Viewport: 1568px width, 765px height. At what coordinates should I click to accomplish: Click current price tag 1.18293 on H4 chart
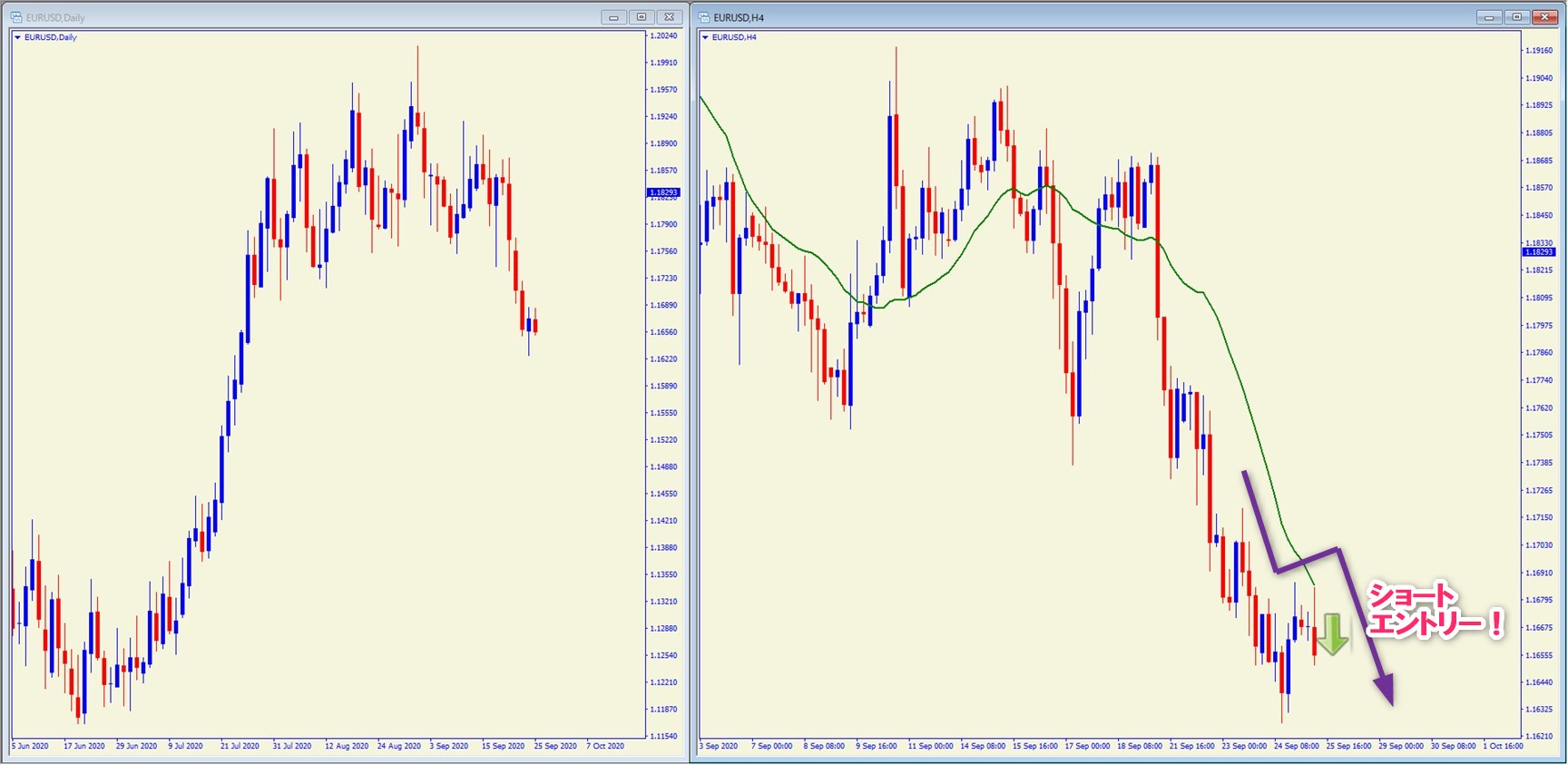tap(1538, 251)
